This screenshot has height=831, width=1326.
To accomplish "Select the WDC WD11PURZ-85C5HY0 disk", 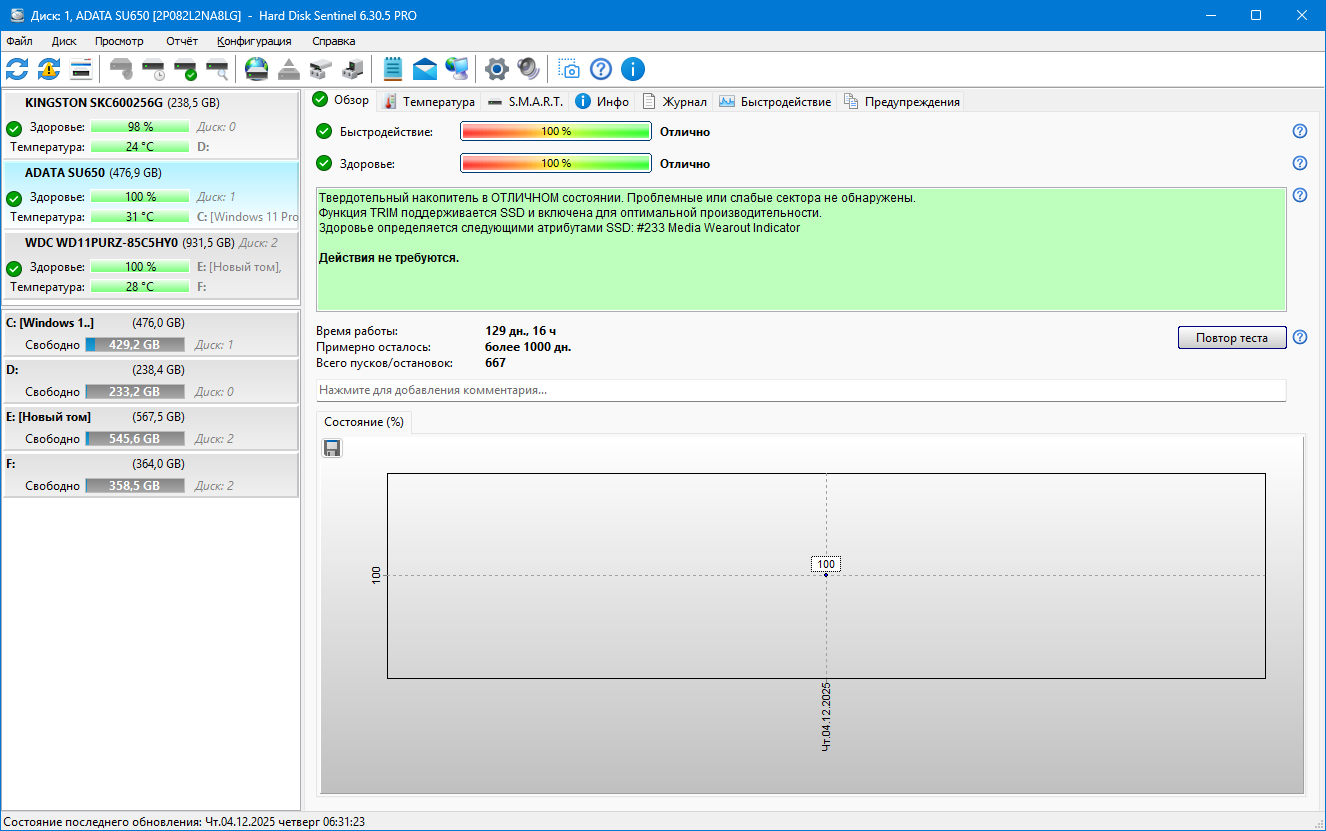I will coord(101,242).
